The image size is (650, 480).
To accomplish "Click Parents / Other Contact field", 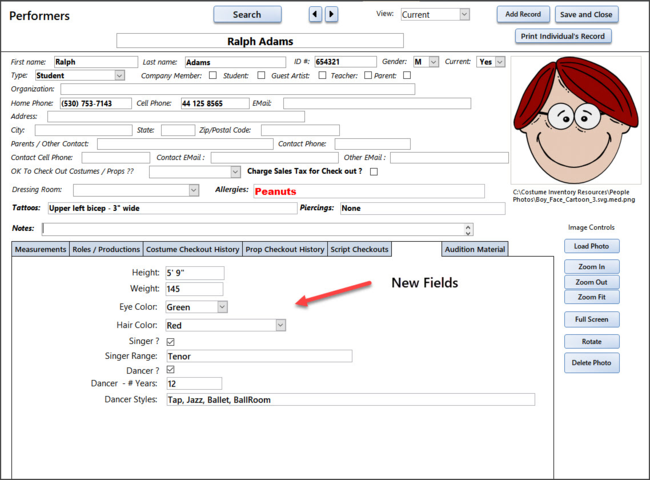I will coord(185,144).
